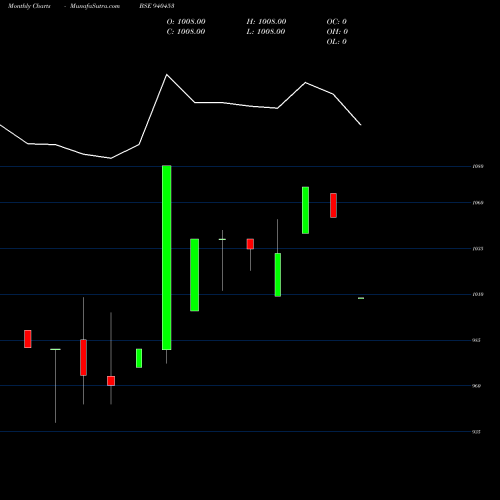Click the 'Monthly Charts' title text
The image size is (500, 500).
coord(29,6)
